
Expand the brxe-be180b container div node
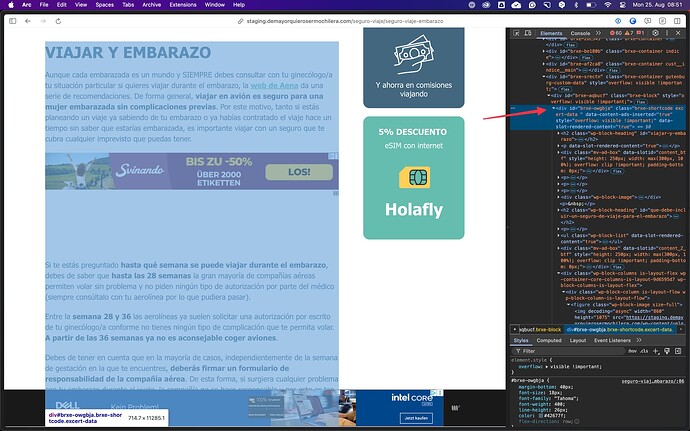tap(544, 51)
